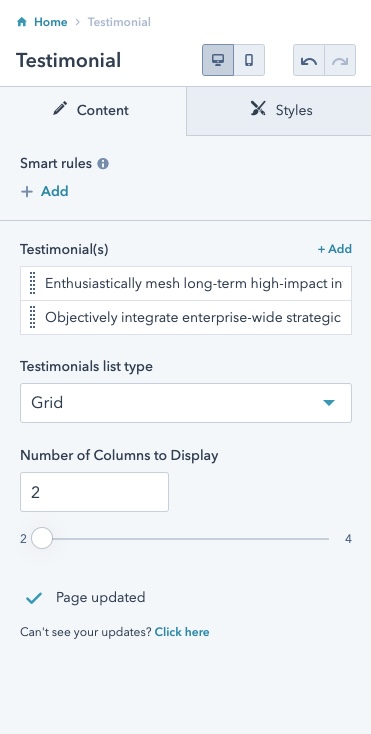Click the Smart rules info icon
371x734 pixels.
pyautogui.click(x=103, y=164)
